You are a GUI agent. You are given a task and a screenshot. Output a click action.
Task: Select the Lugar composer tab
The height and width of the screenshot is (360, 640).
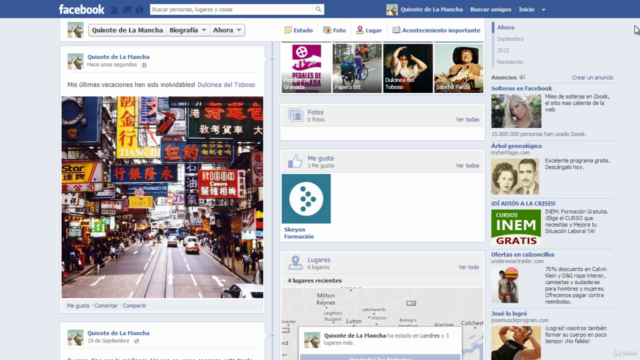(369, 30)
